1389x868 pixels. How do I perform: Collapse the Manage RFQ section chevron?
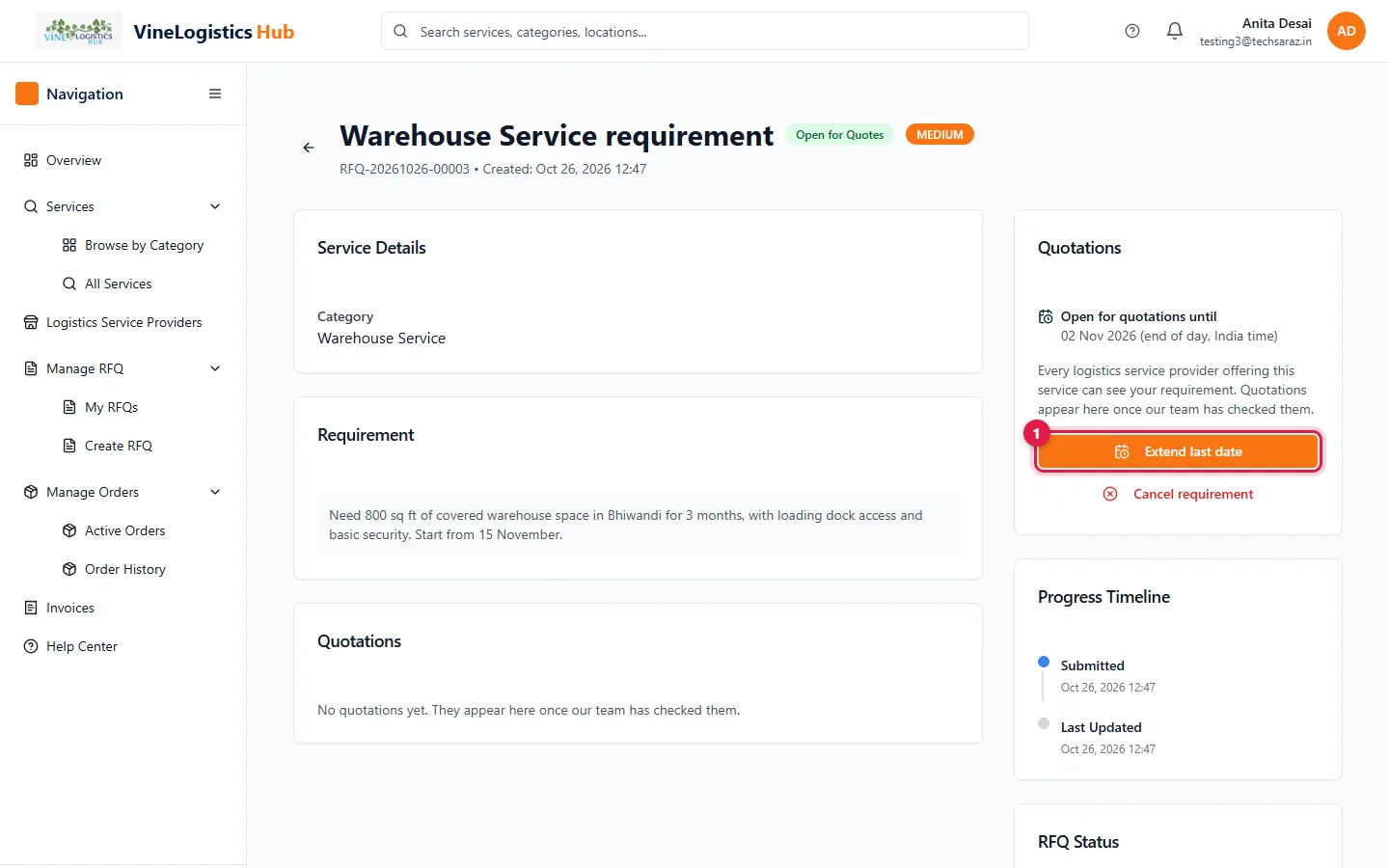tap(215, 368)
